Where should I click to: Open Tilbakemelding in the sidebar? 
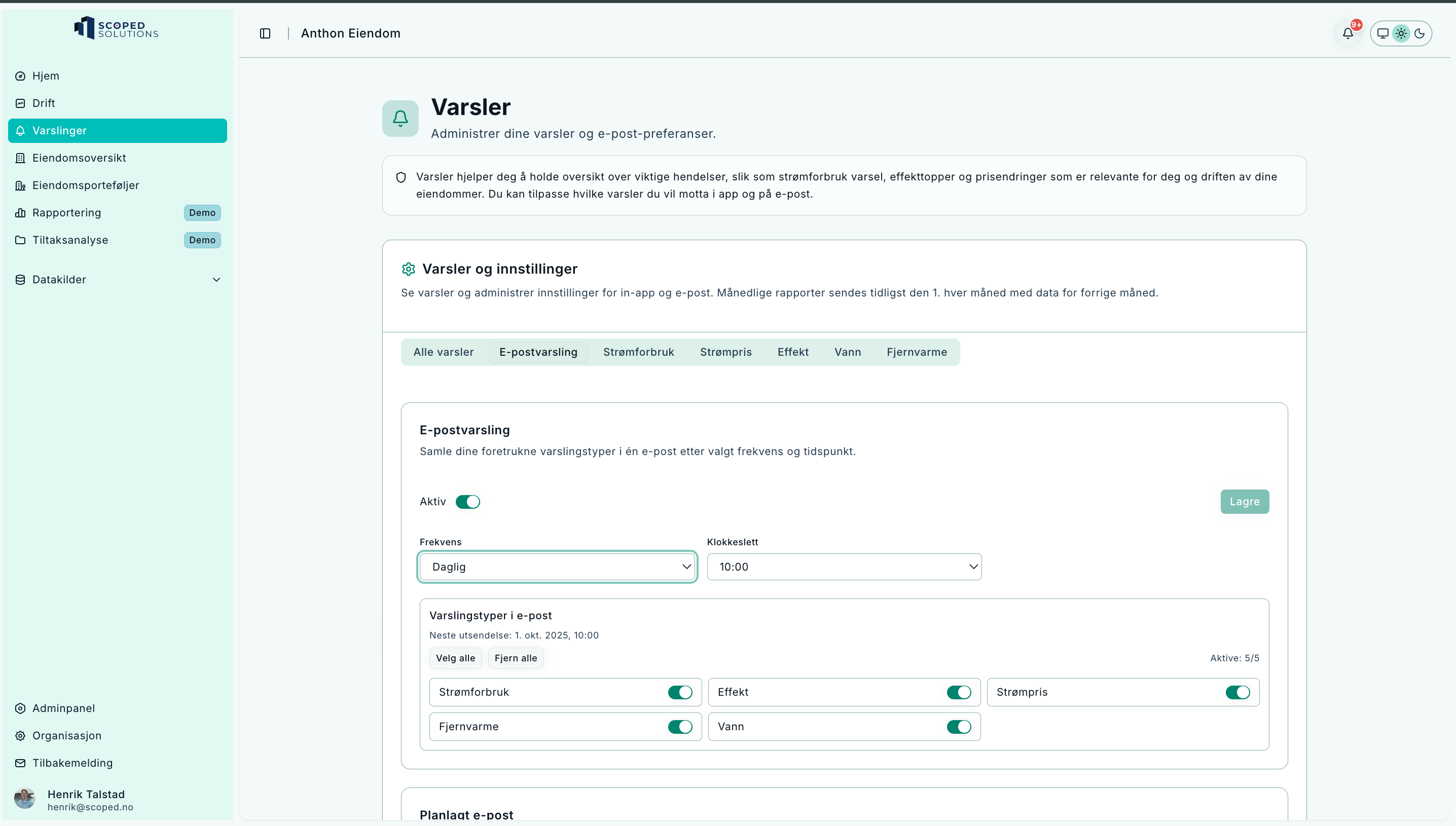point(72,763)
